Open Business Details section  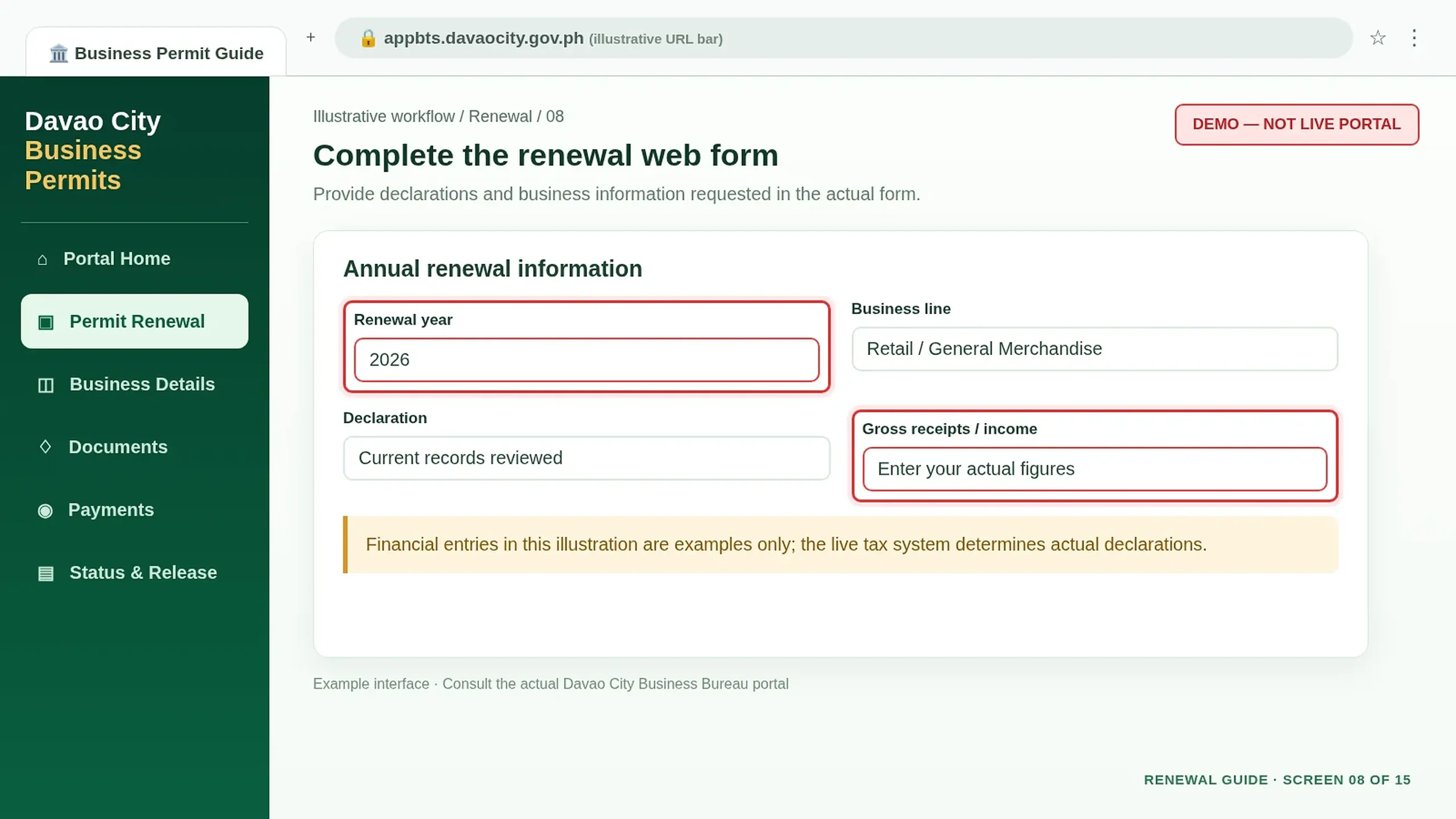click(135, 384)
